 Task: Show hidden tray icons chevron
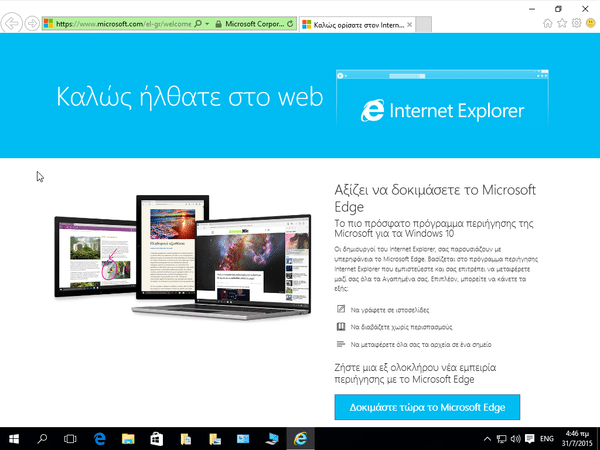pos(487,439)
